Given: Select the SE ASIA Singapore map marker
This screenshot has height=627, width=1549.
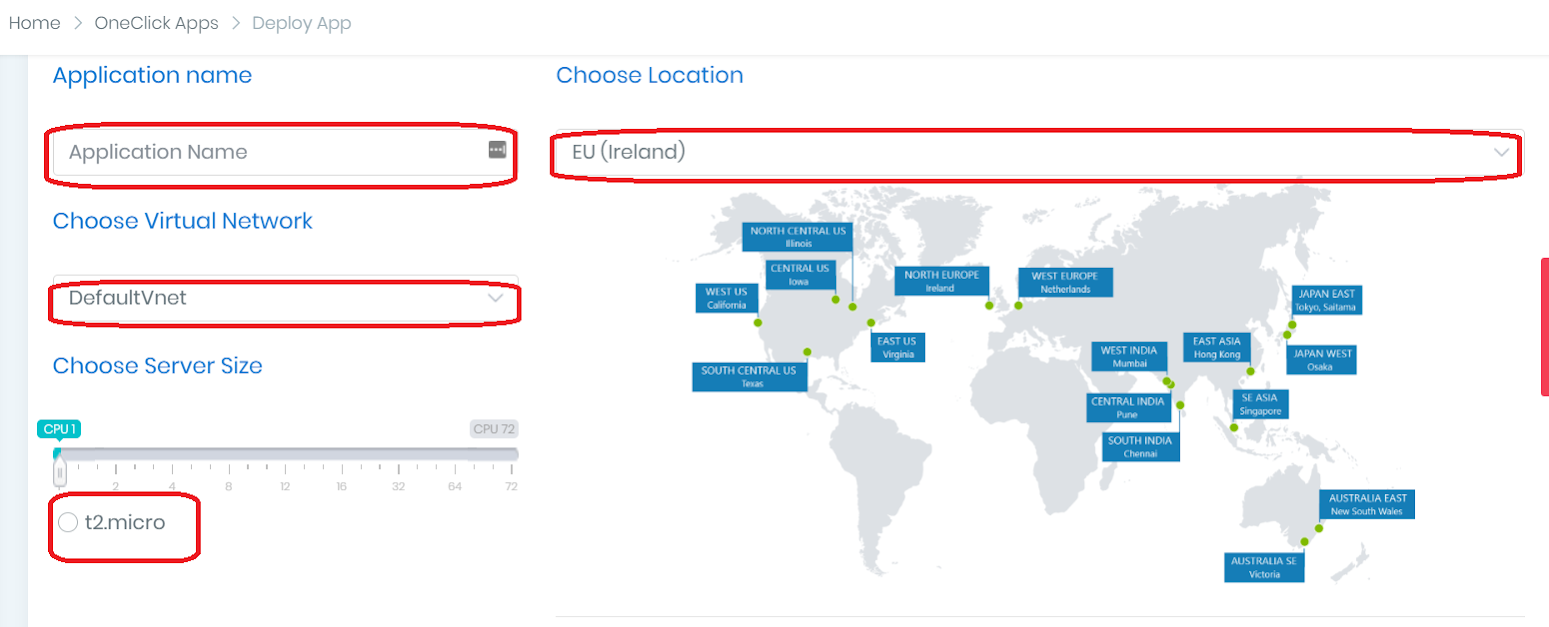Looking at the screenshot, I should [x=1260, y=404].
